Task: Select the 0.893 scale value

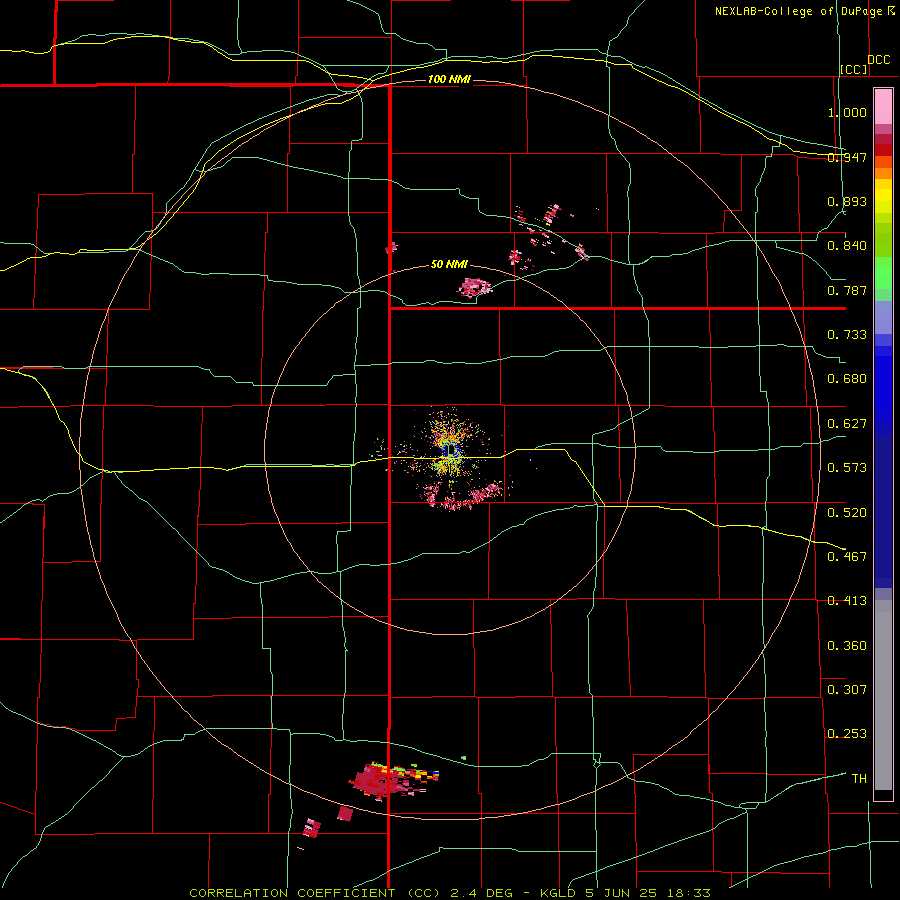Action: (847, 201)
